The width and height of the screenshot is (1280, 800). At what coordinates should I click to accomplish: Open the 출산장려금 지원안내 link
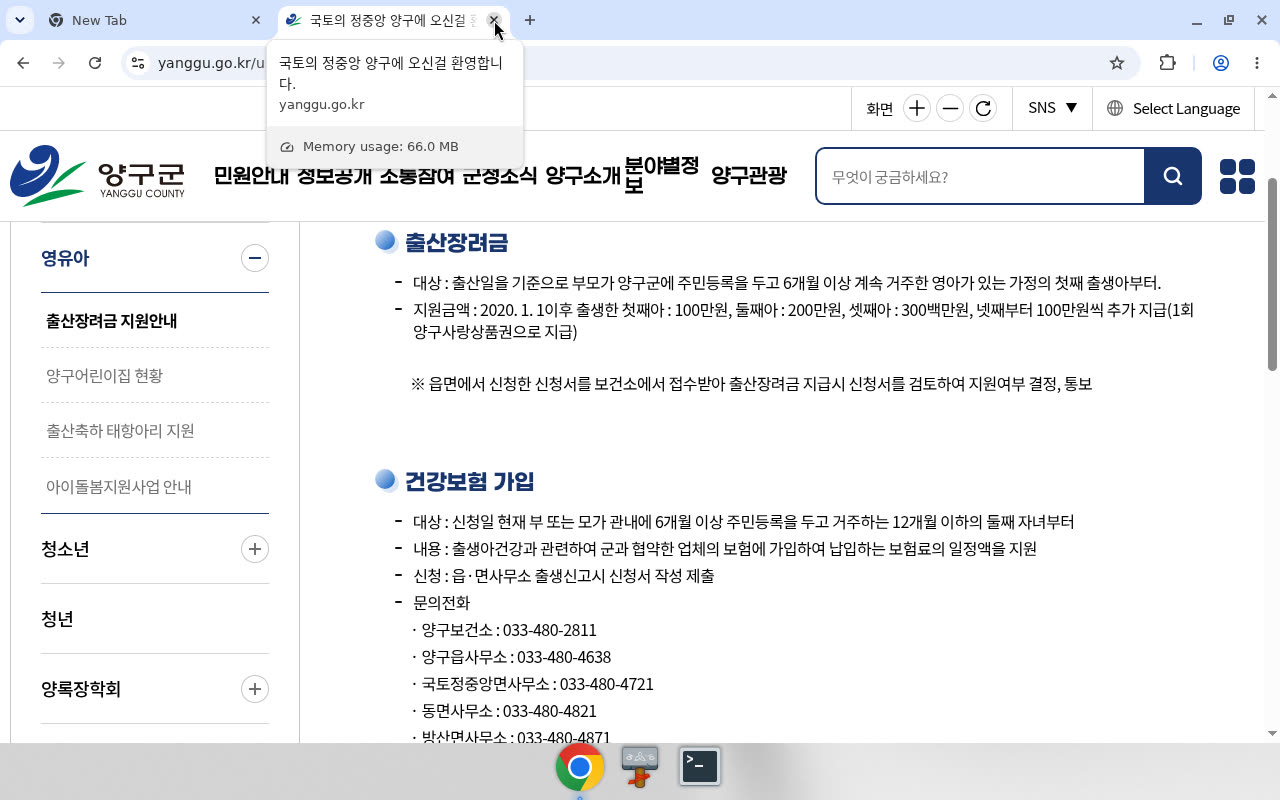[112, 321]
